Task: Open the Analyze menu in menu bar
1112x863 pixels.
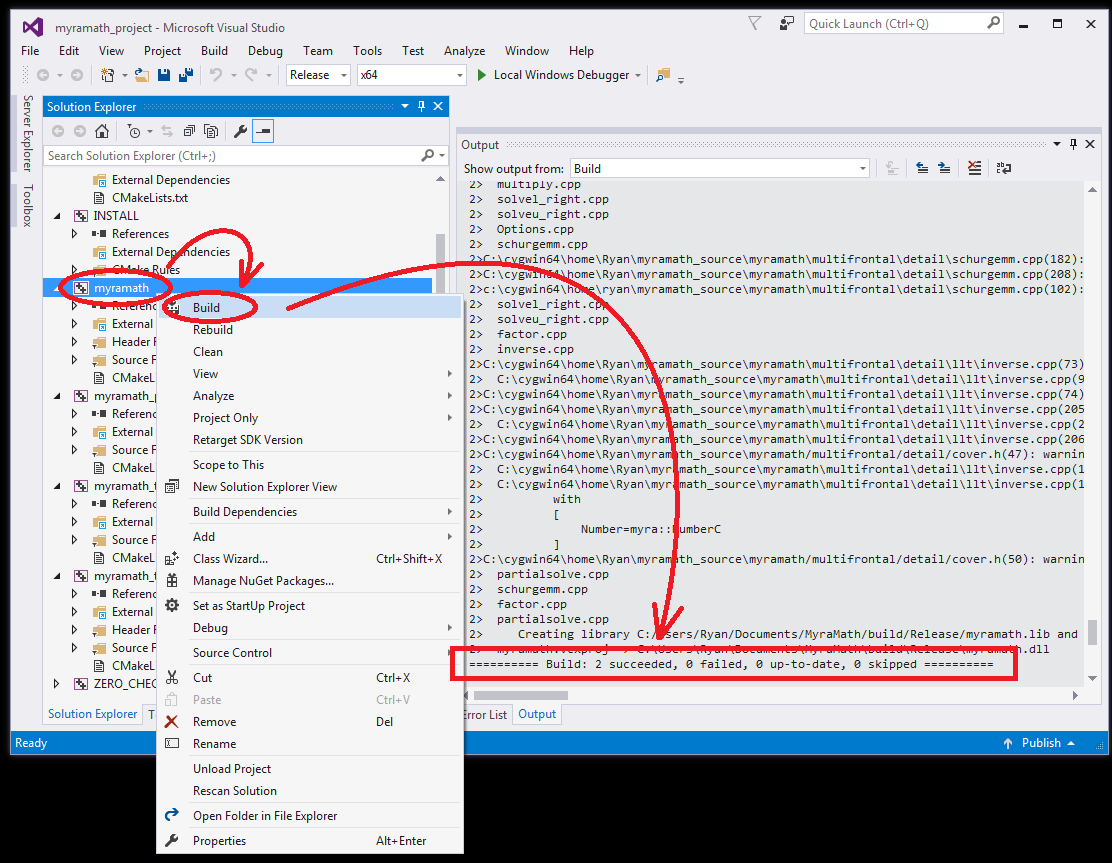Action: (465, 51)
